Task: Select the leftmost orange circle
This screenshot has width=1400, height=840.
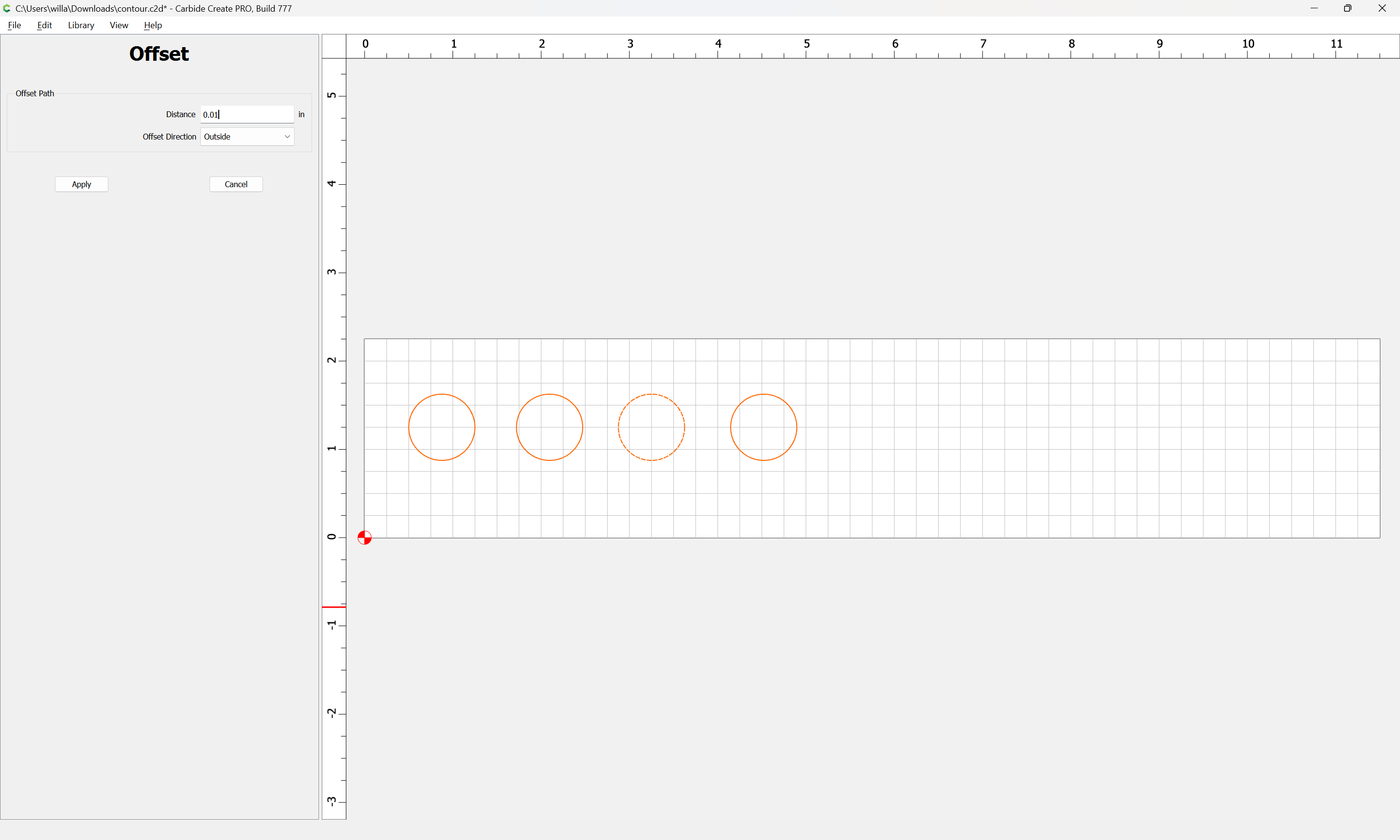Action: [x=441, y=427]
